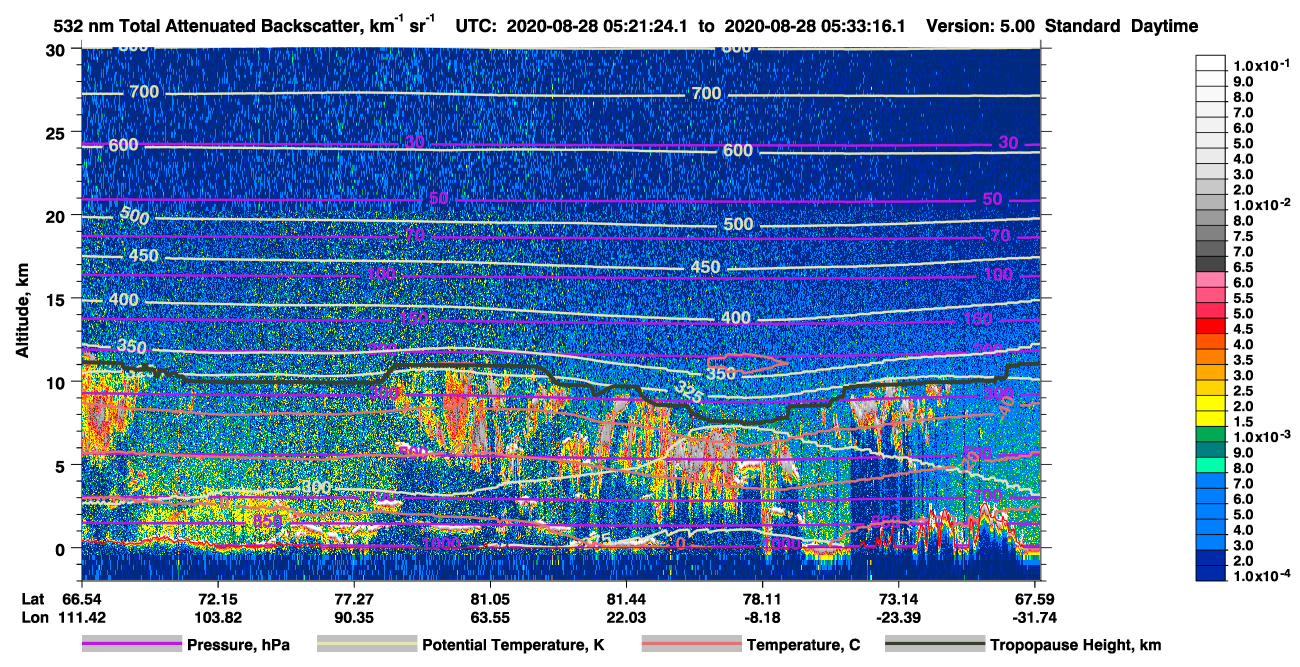Click longitude value 22.03
This screenshot has height=667, width=1300.
click(x=625, y=616)
